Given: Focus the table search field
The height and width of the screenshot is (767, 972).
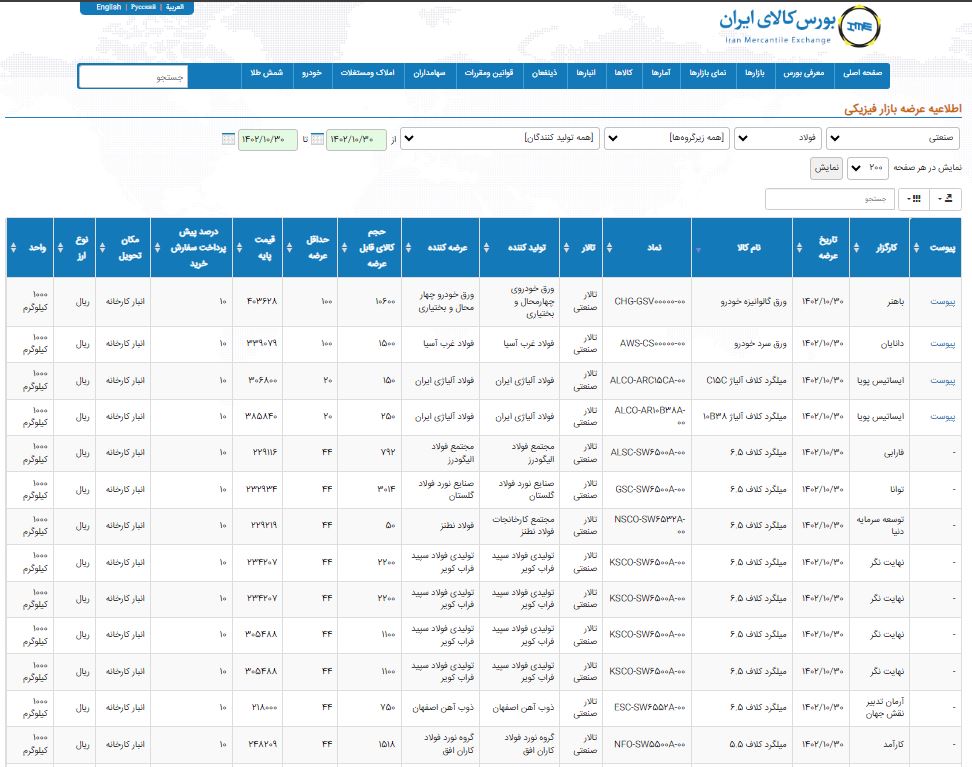Looking at the screenshot, I should (830, 199).
